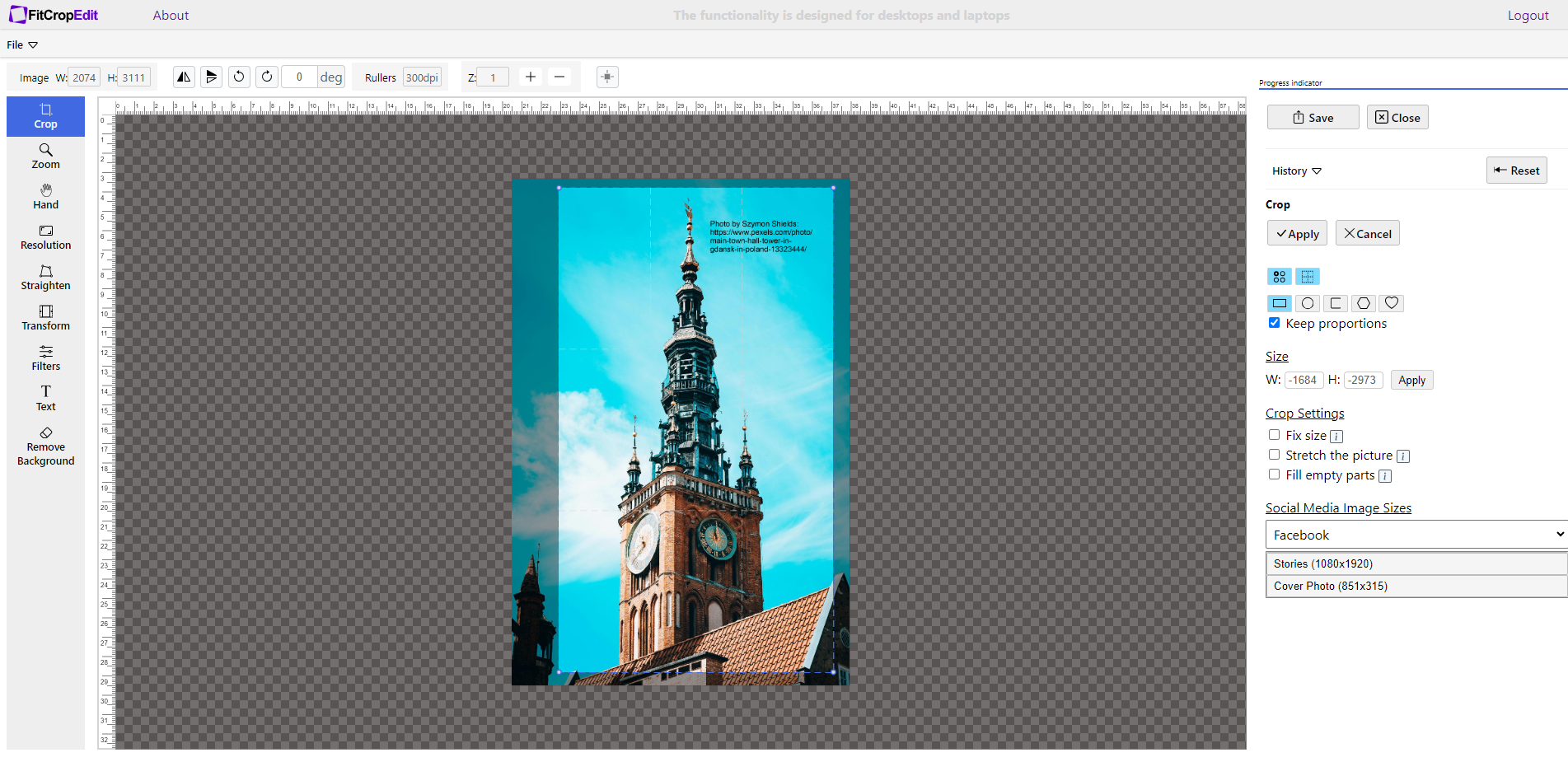Image resolution: width=1568 pixels, height=762 pixels.
Task: Click the image height field
Action: (133, 77)
